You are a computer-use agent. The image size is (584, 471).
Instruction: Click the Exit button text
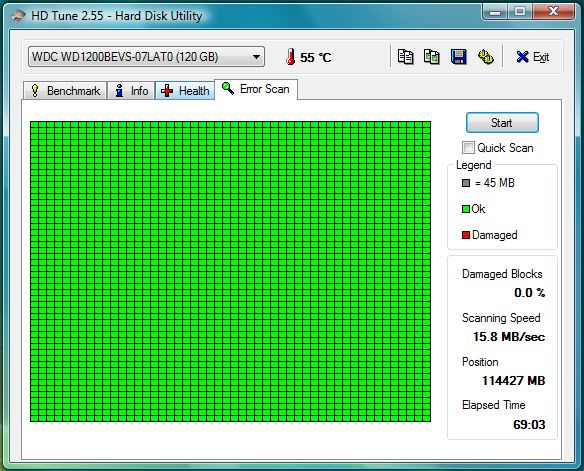541,57
